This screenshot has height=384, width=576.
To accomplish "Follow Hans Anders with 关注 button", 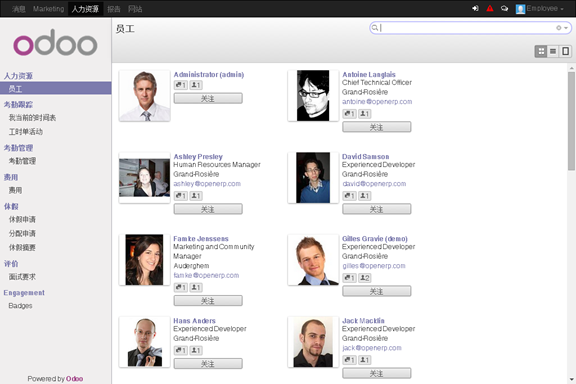I will coord(208,364).
